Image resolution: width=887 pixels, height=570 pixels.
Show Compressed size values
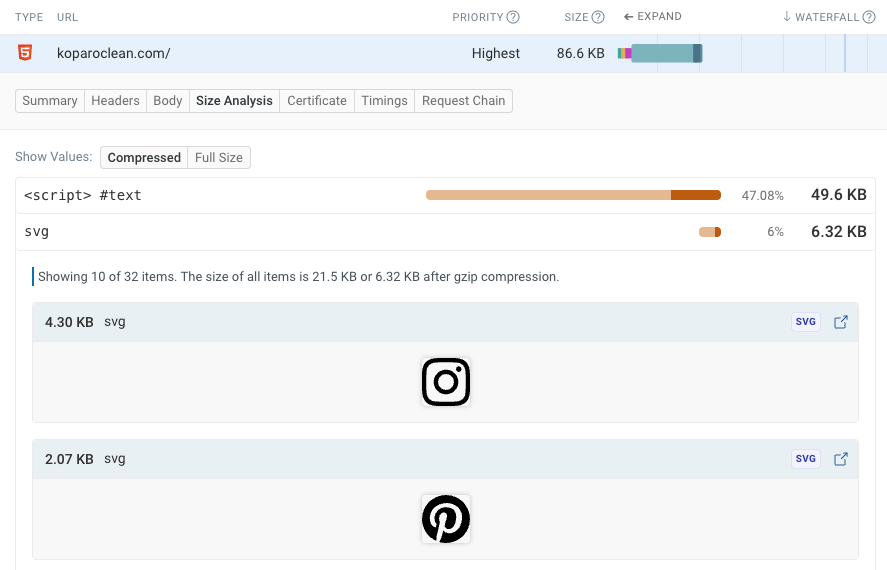[x=144, y=158]
